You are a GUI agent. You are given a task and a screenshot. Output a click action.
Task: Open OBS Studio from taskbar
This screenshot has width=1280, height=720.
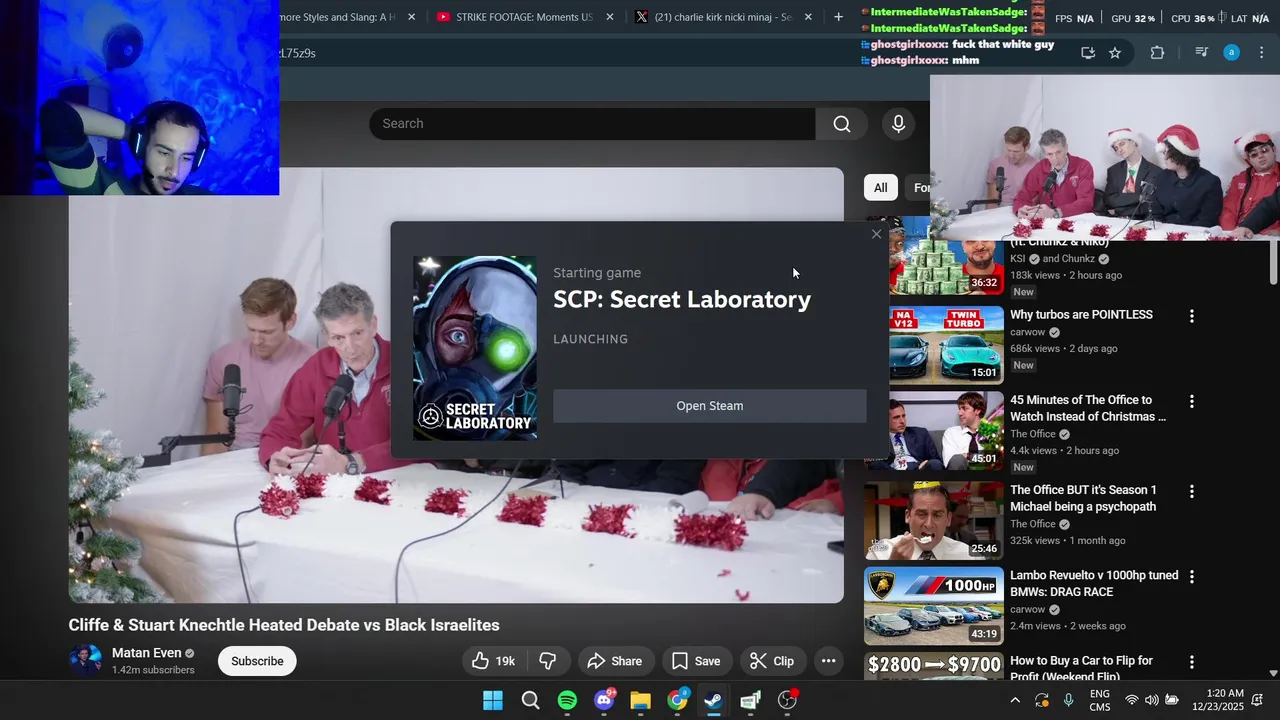click(788, 700)
